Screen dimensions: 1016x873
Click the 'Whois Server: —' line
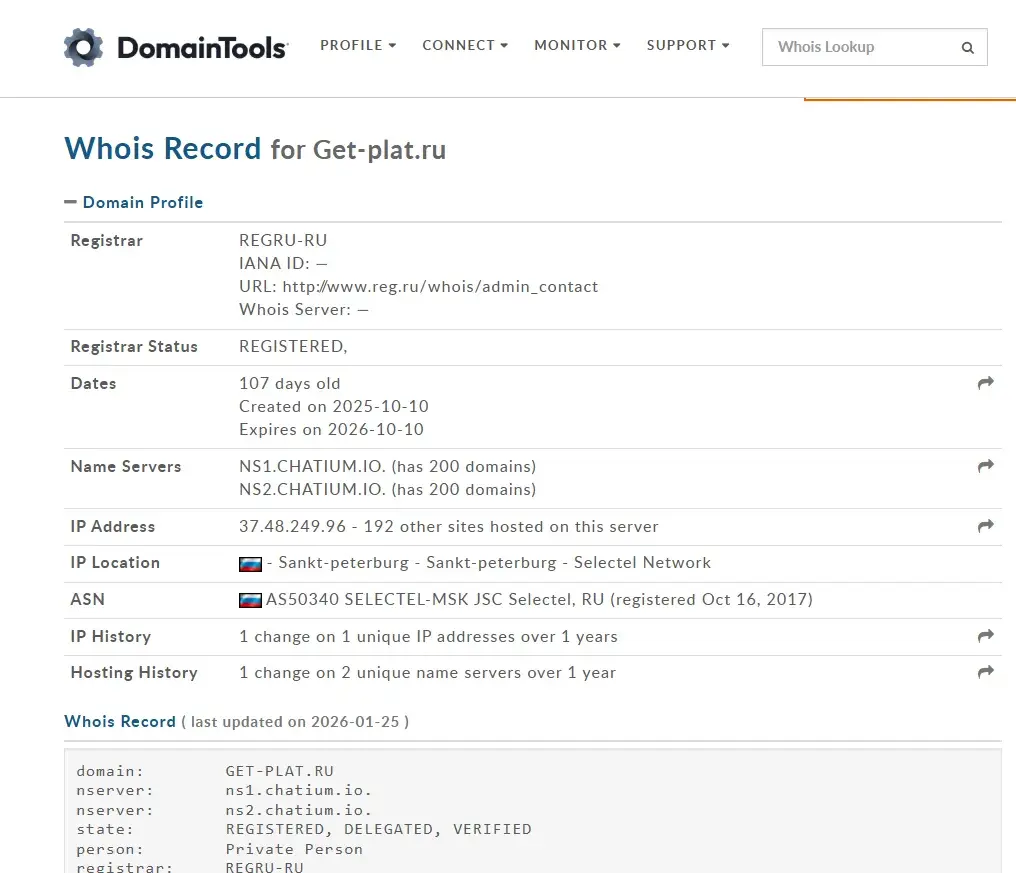coord(304,310)
